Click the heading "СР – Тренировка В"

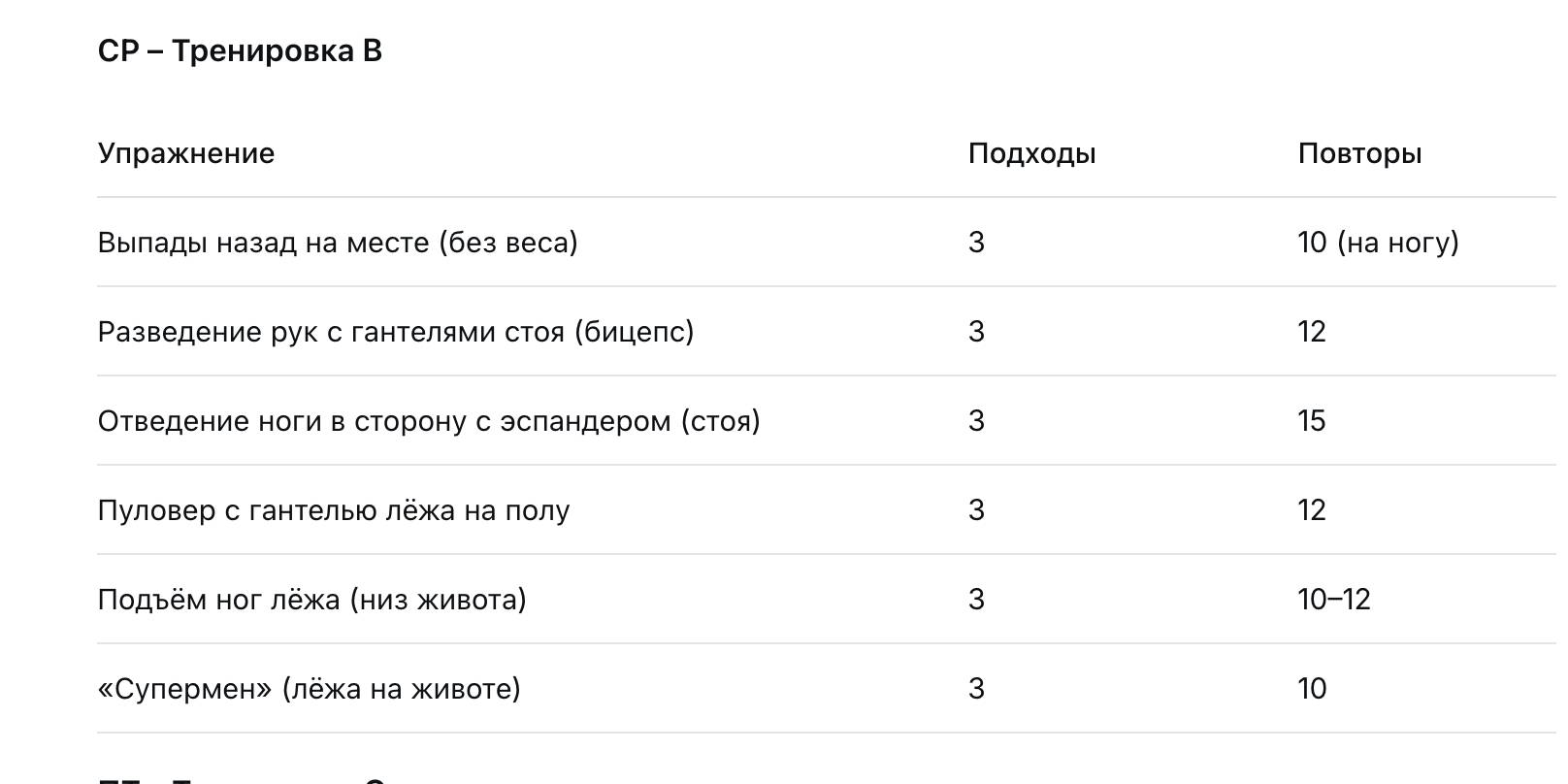(x=240, y=51)
